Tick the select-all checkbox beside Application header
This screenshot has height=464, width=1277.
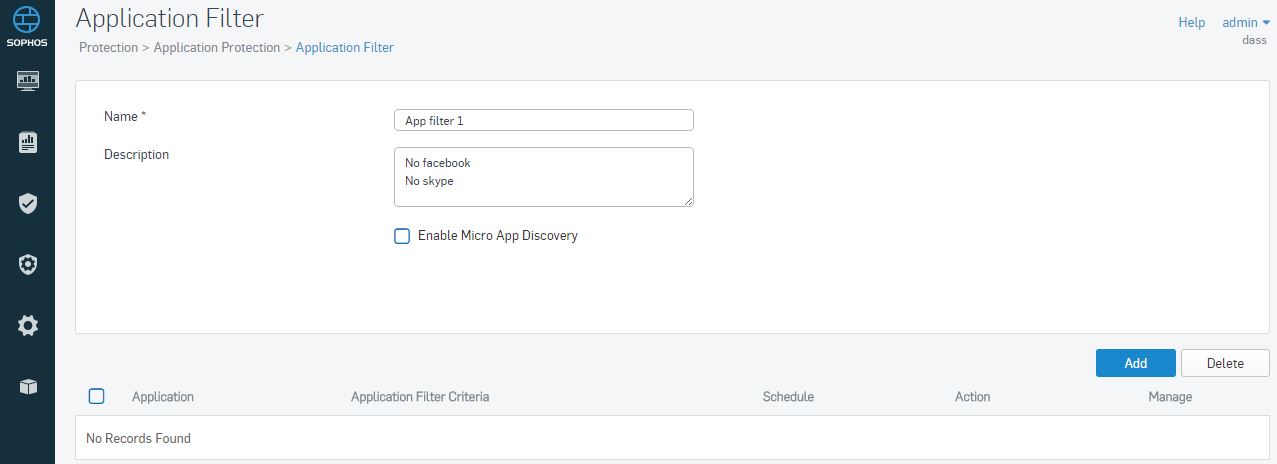pos(96,396)
